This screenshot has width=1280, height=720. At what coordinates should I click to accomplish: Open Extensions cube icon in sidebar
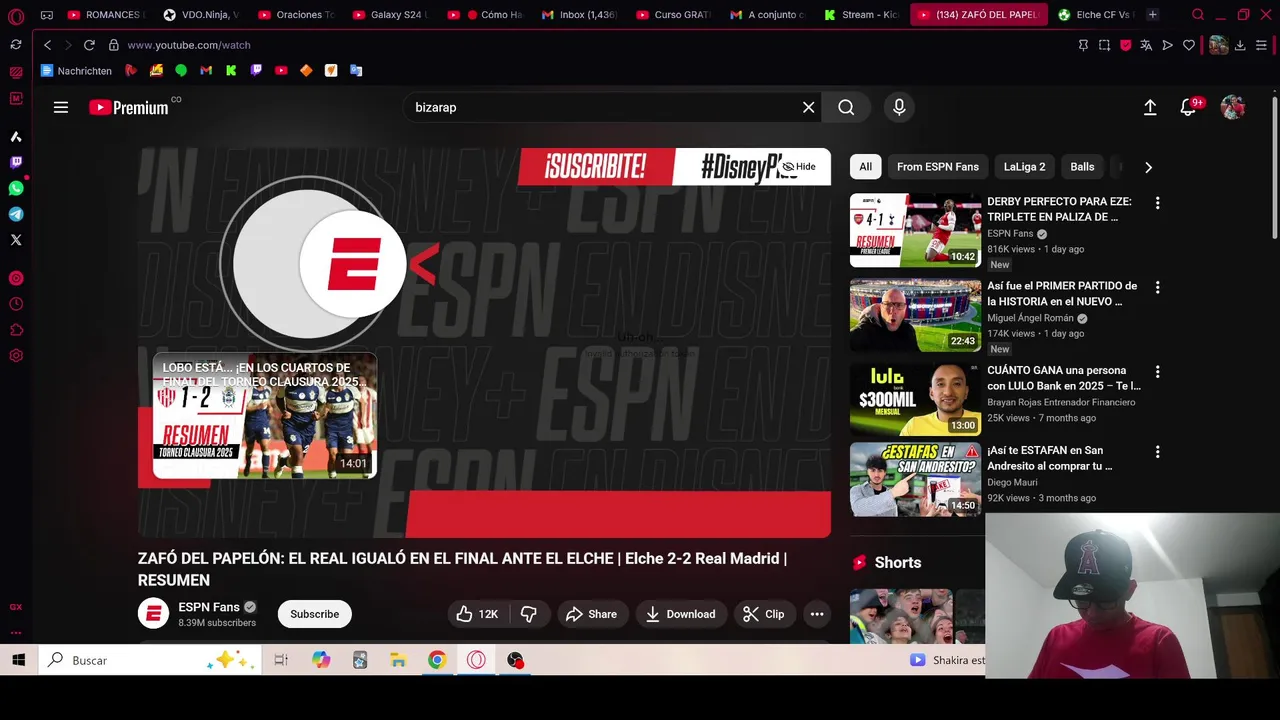16,330
